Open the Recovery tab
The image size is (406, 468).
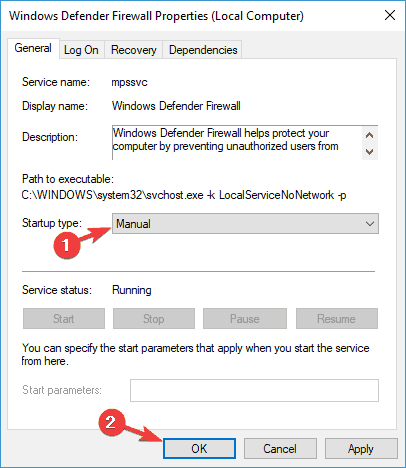pos(134,50)
